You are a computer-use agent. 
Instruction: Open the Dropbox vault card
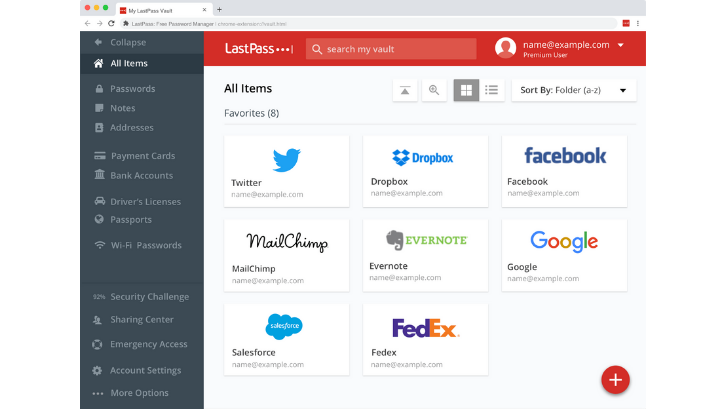pos(426,171)
